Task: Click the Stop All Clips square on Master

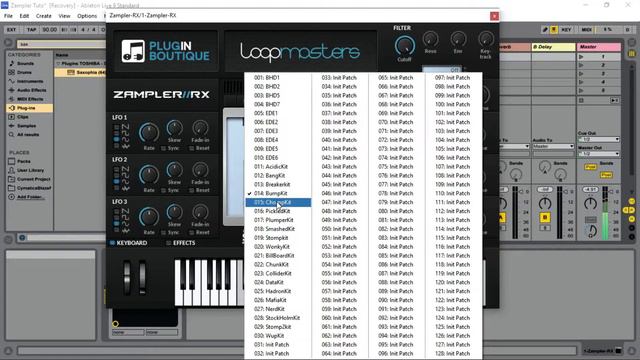Action: (581, 100)
